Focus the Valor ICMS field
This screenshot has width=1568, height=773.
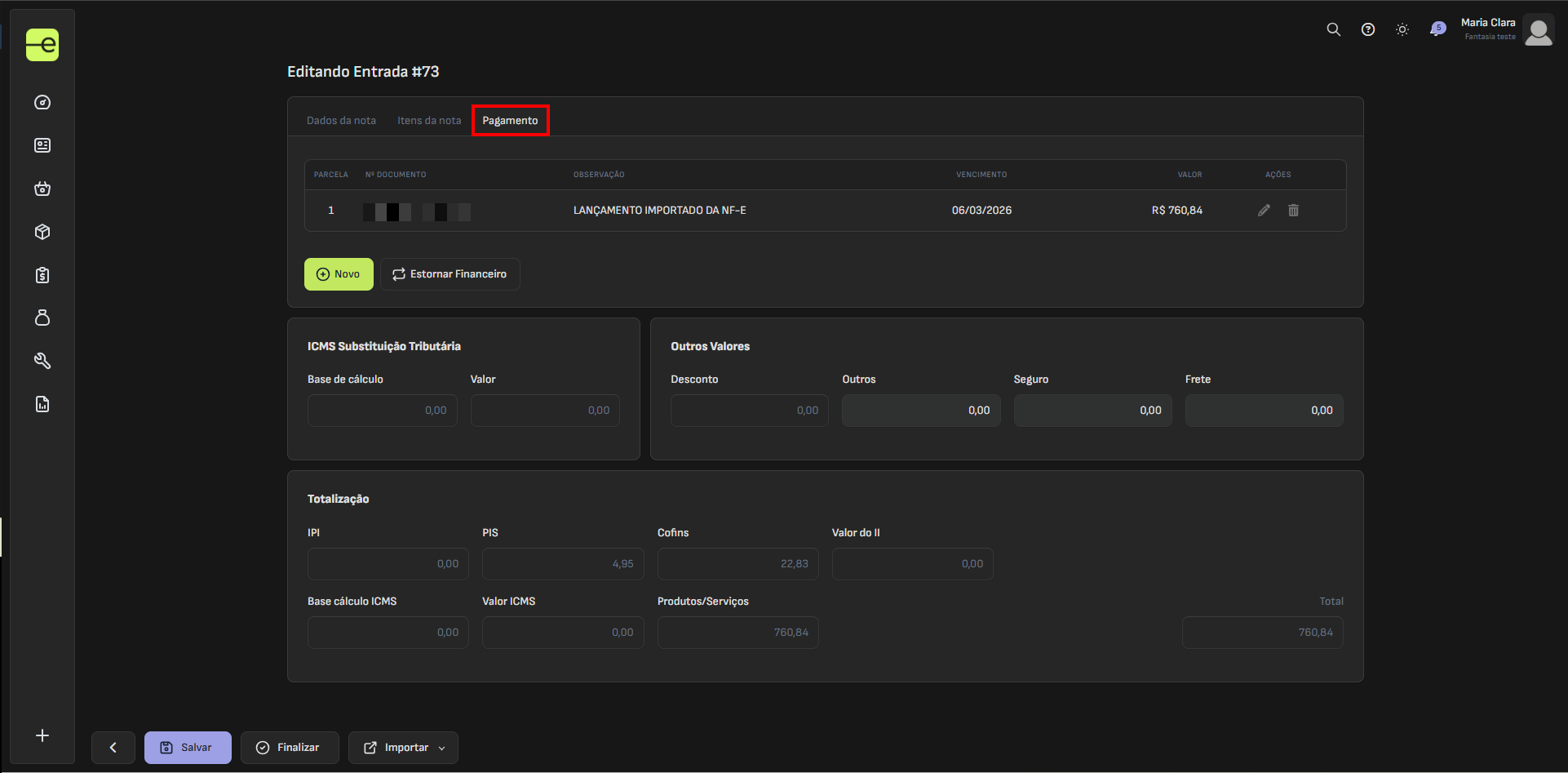pos(563,633)
